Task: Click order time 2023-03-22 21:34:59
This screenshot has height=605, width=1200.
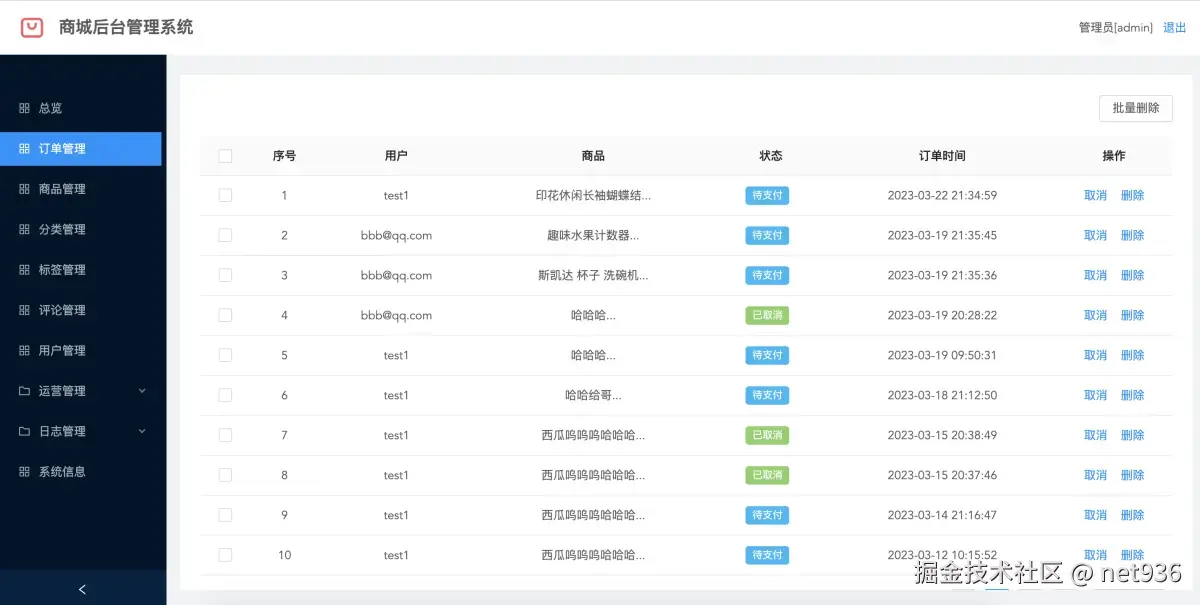Action: pos(942,195)
